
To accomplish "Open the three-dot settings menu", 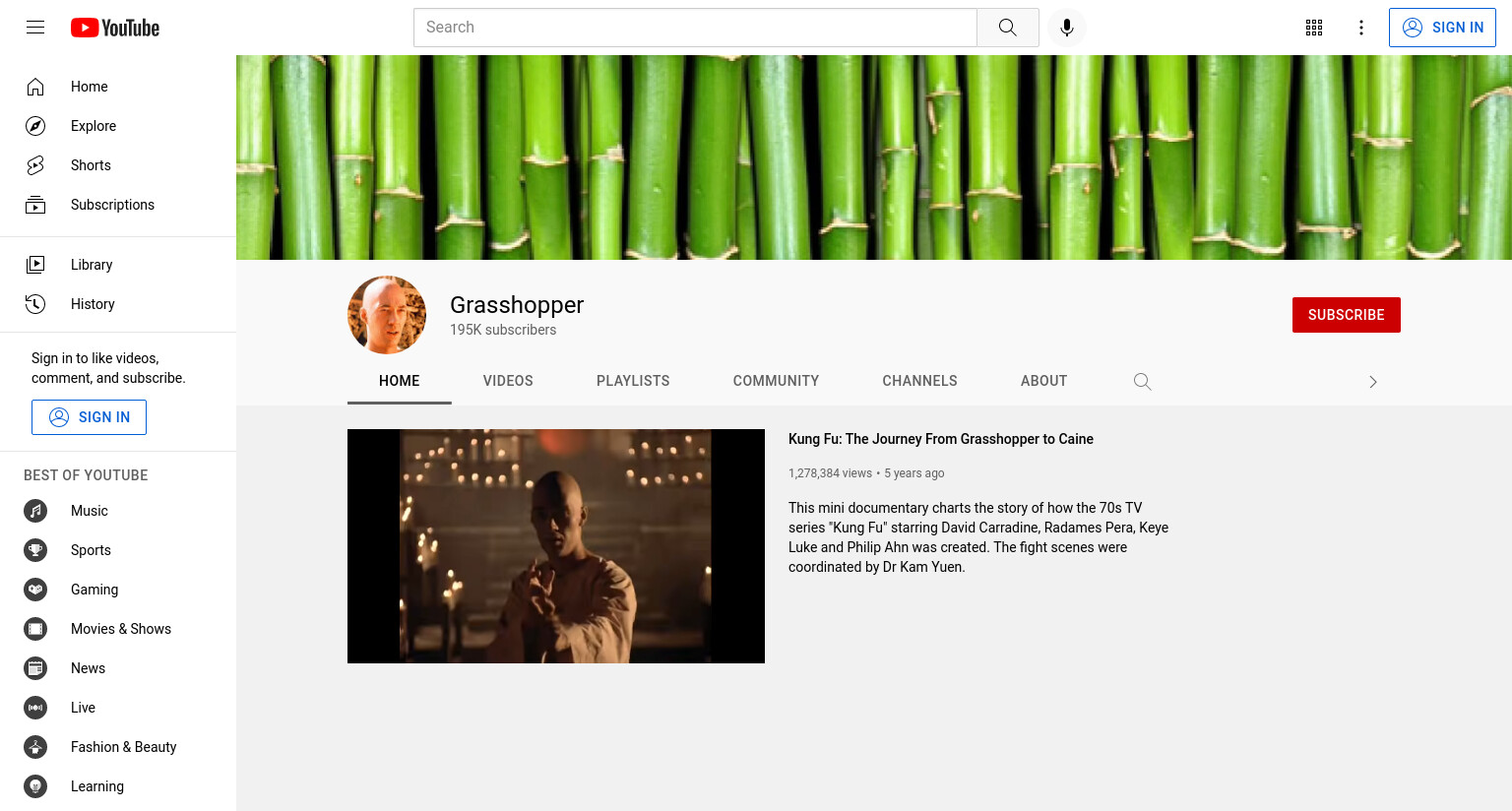I will click(1361, 28).
